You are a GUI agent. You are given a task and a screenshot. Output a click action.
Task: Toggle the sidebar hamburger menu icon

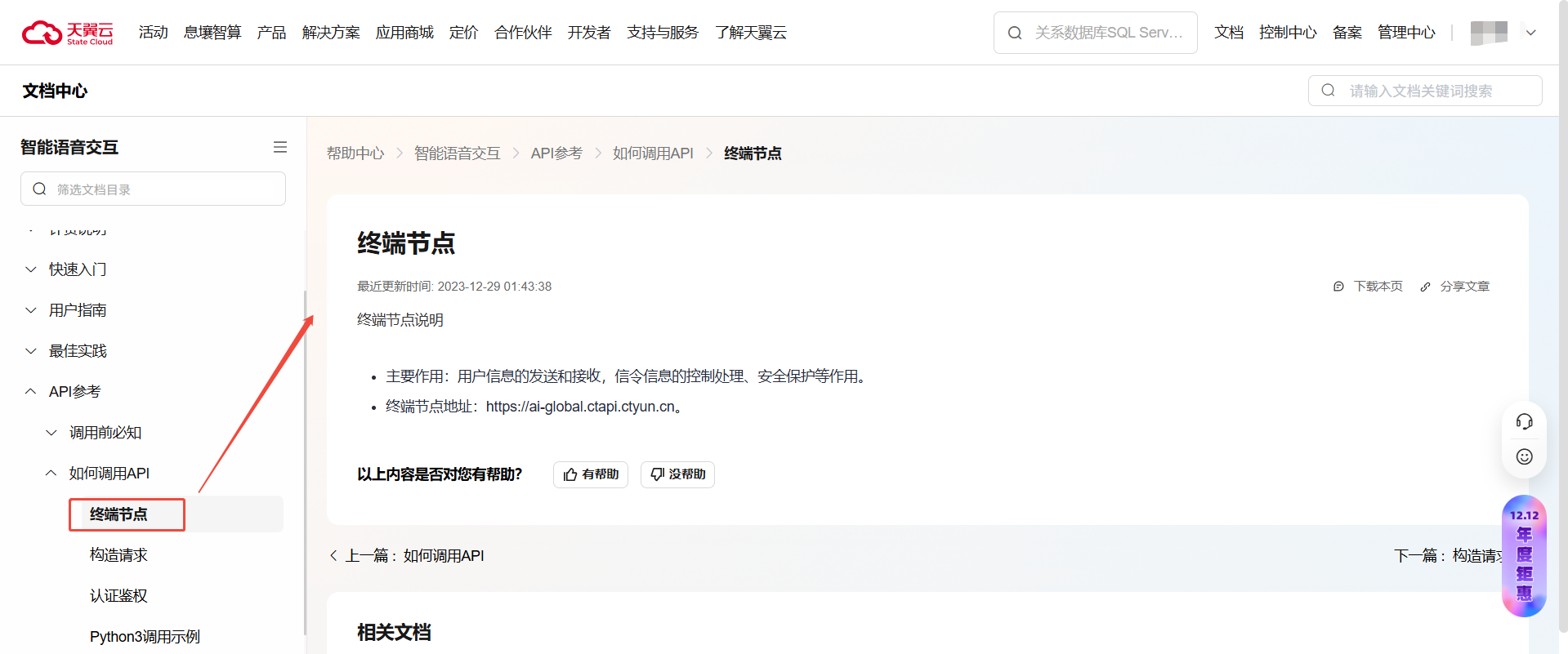pos(280,147)
